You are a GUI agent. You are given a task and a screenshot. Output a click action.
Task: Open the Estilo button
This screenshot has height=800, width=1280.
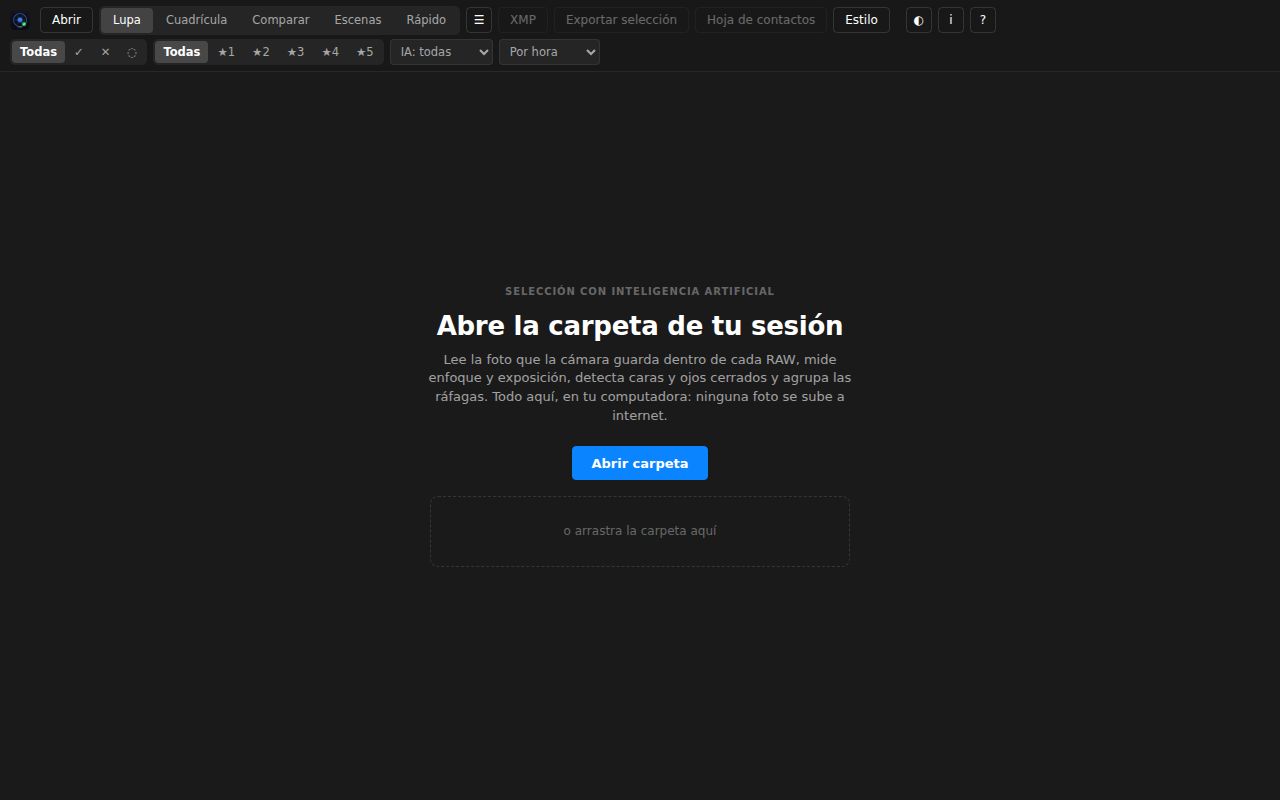click(862, 20)
